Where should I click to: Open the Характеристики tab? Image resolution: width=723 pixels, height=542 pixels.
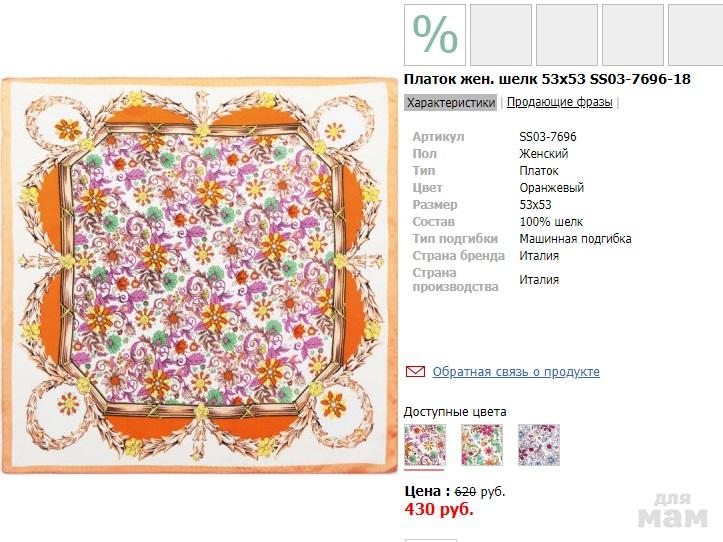(451, 102)
